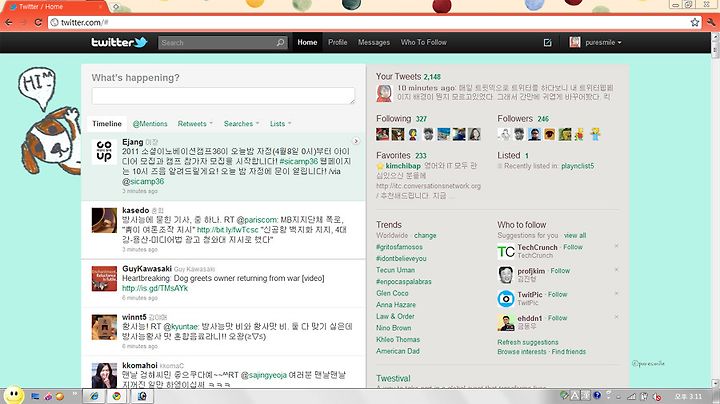
Task: Click GuyKawasaki's profile picture
Action: [x=104, y=279]
